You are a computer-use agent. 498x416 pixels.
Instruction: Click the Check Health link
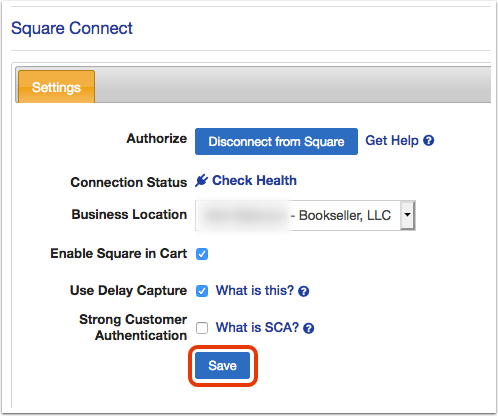point(254,180)
